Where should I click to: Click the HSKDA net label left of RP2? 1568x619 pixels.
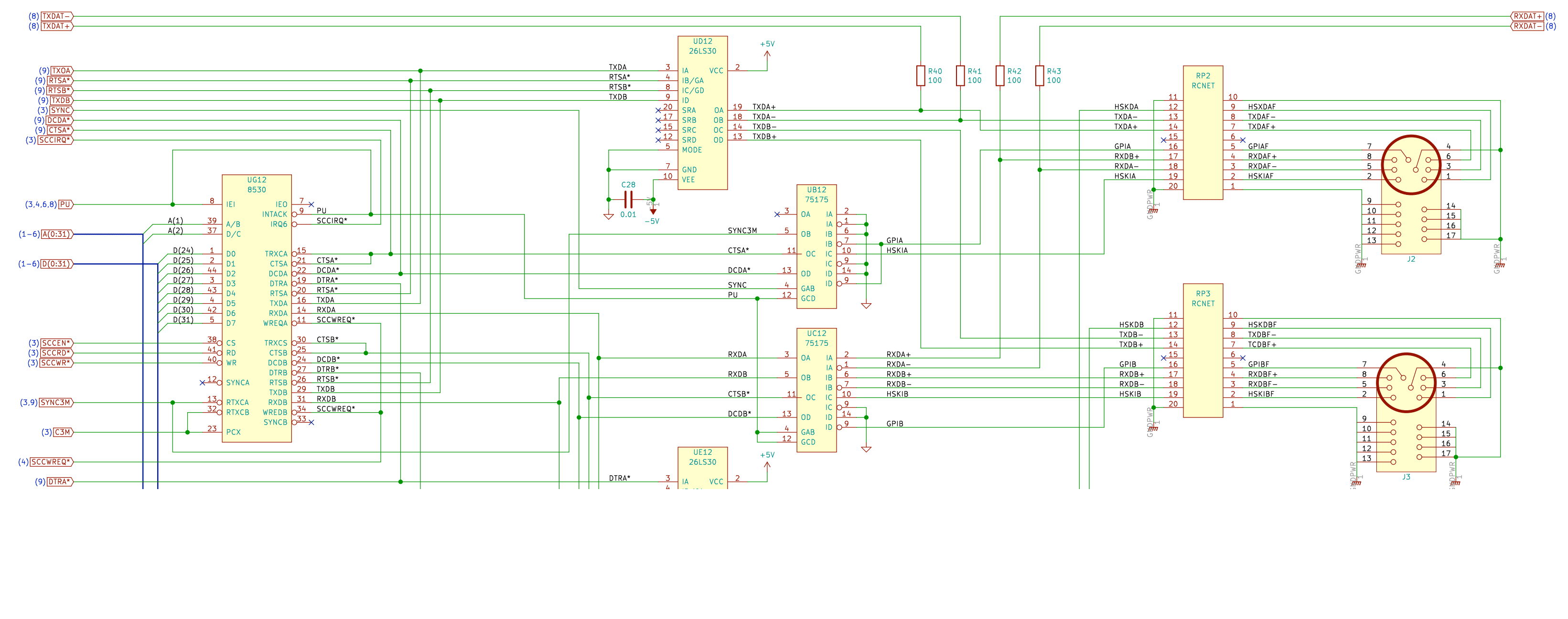[1126, 107]
